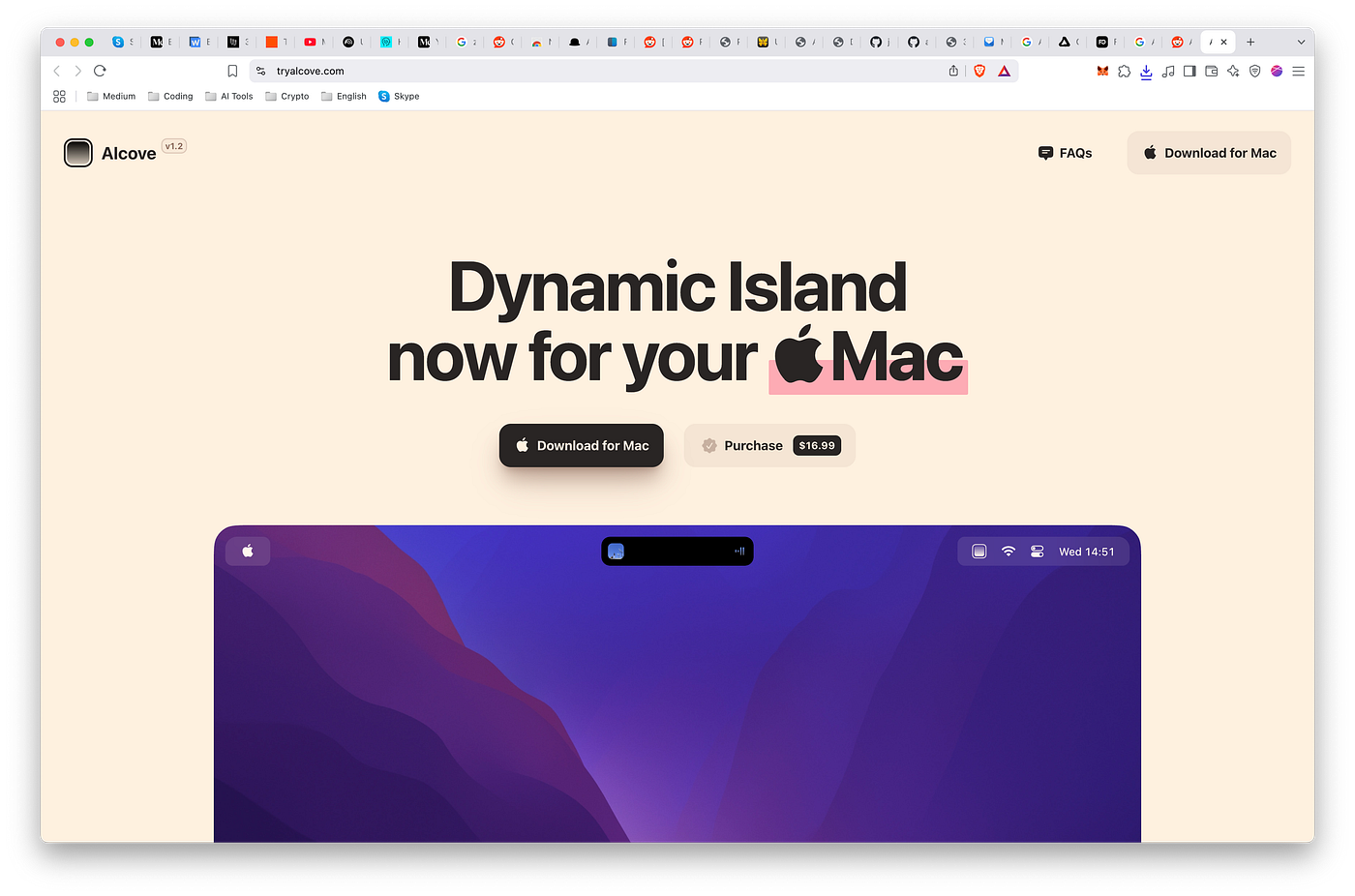
Task: Go back using the browser back arrow
Action: (x=56, y=71)
